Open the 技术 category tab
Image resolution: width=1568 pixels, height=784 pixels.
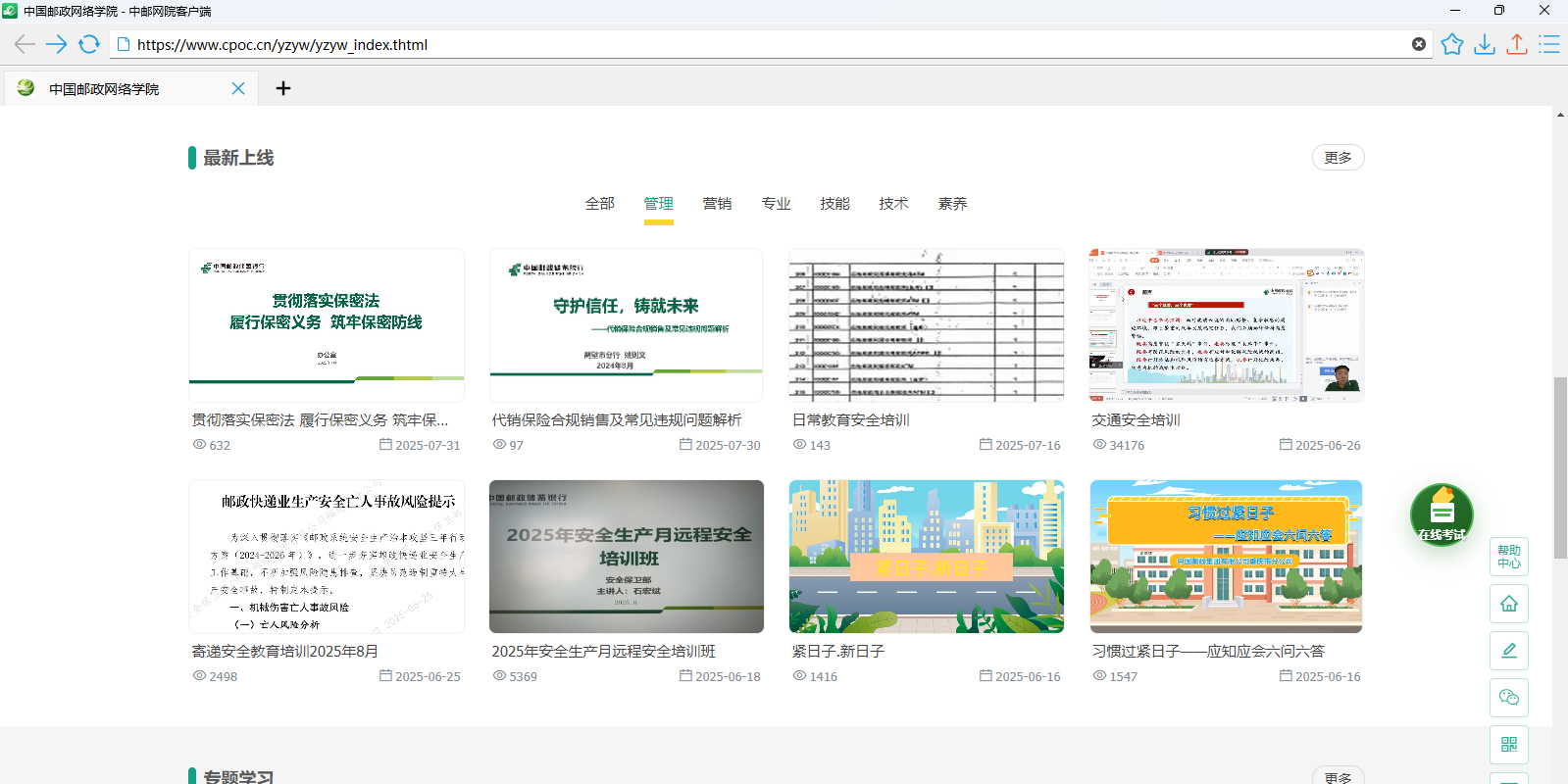[893, 204]
